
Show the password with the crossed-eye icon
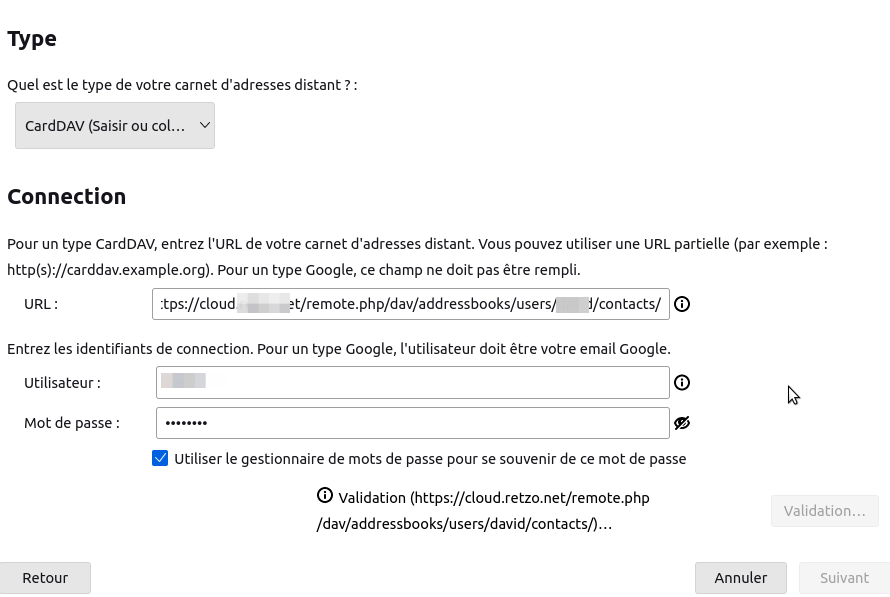(682, 423)
